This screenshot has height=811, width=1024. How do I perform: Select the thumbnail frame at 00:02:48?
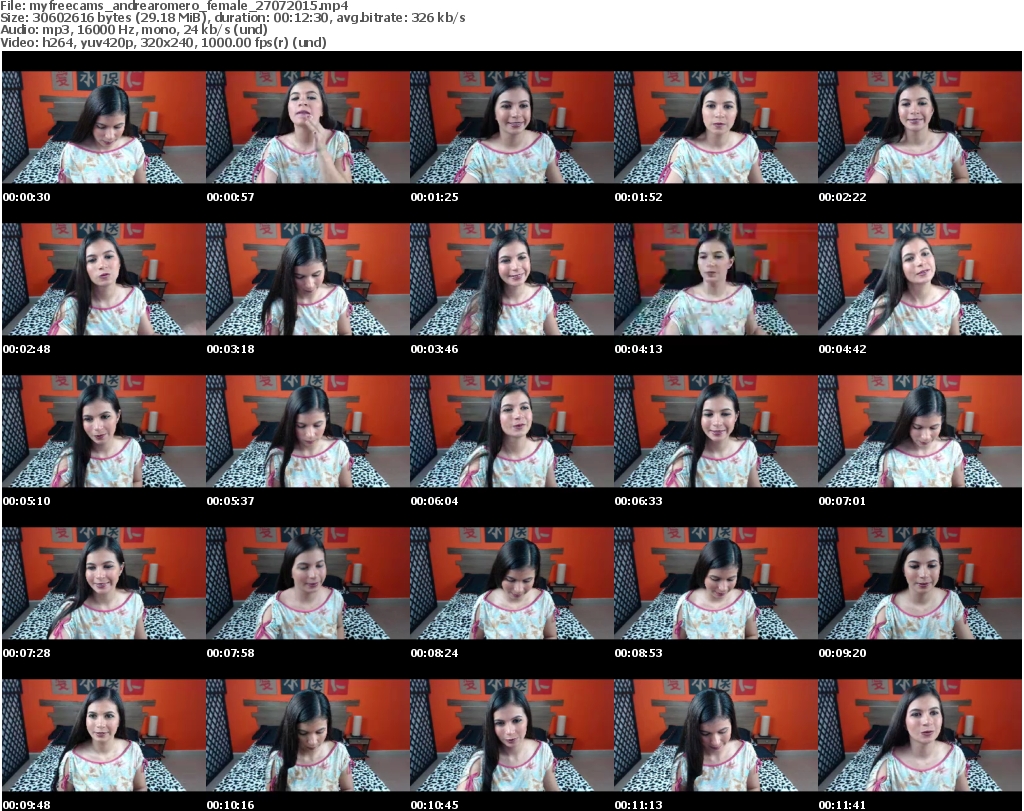pyautogui.click(x=103, y=279)
